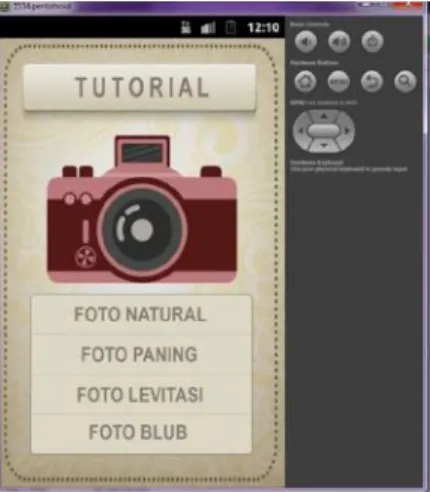The width and height of the screenshot is (430, 492).
Task: Tap the FOTO NATURAL menu button
Action: pos(141,314)
